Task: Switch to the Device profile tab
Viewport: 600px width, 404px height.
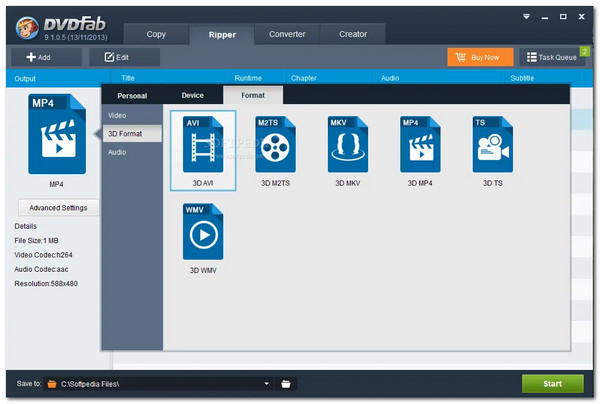Action: tap(192, 95)
